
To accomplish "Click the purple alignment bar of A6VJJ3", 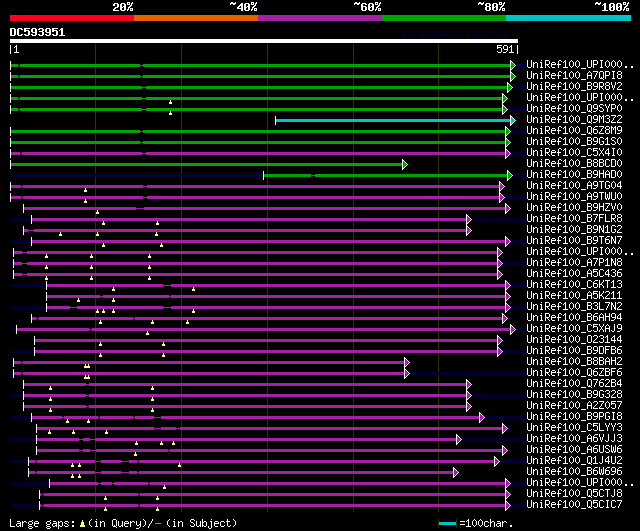I will point(247,440).
